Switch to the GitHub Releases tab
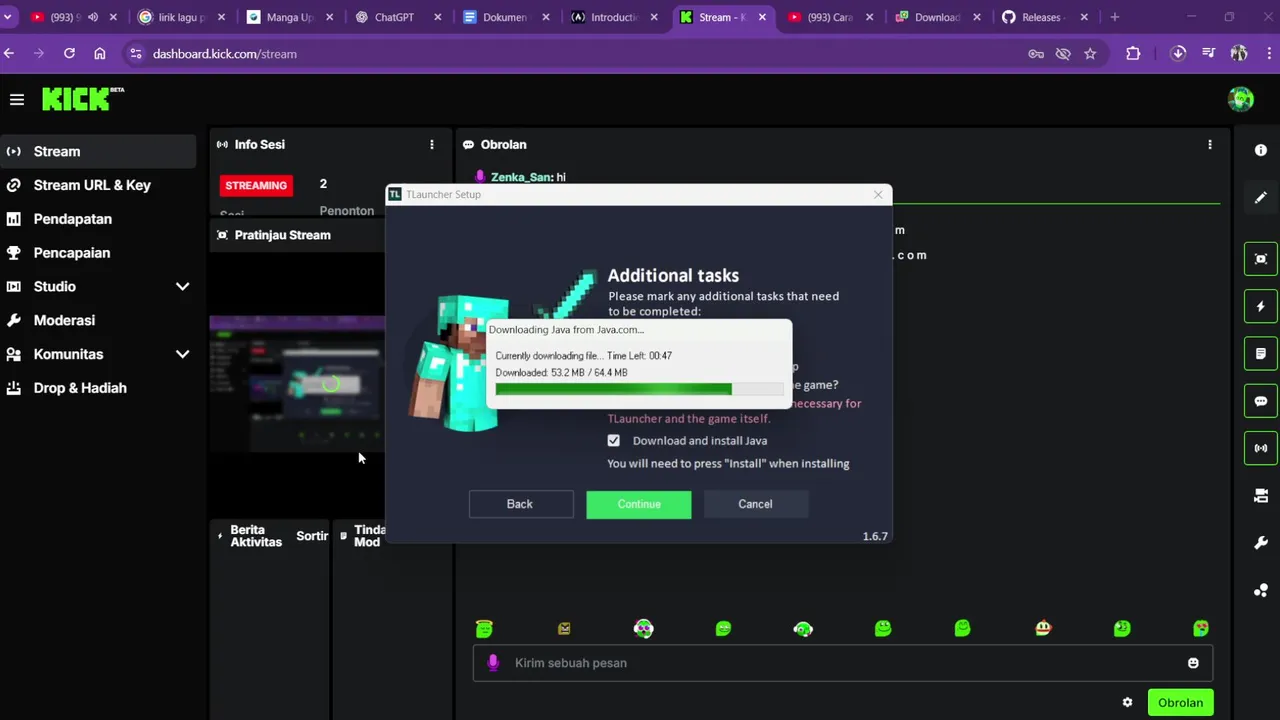 coord(1044,17)
